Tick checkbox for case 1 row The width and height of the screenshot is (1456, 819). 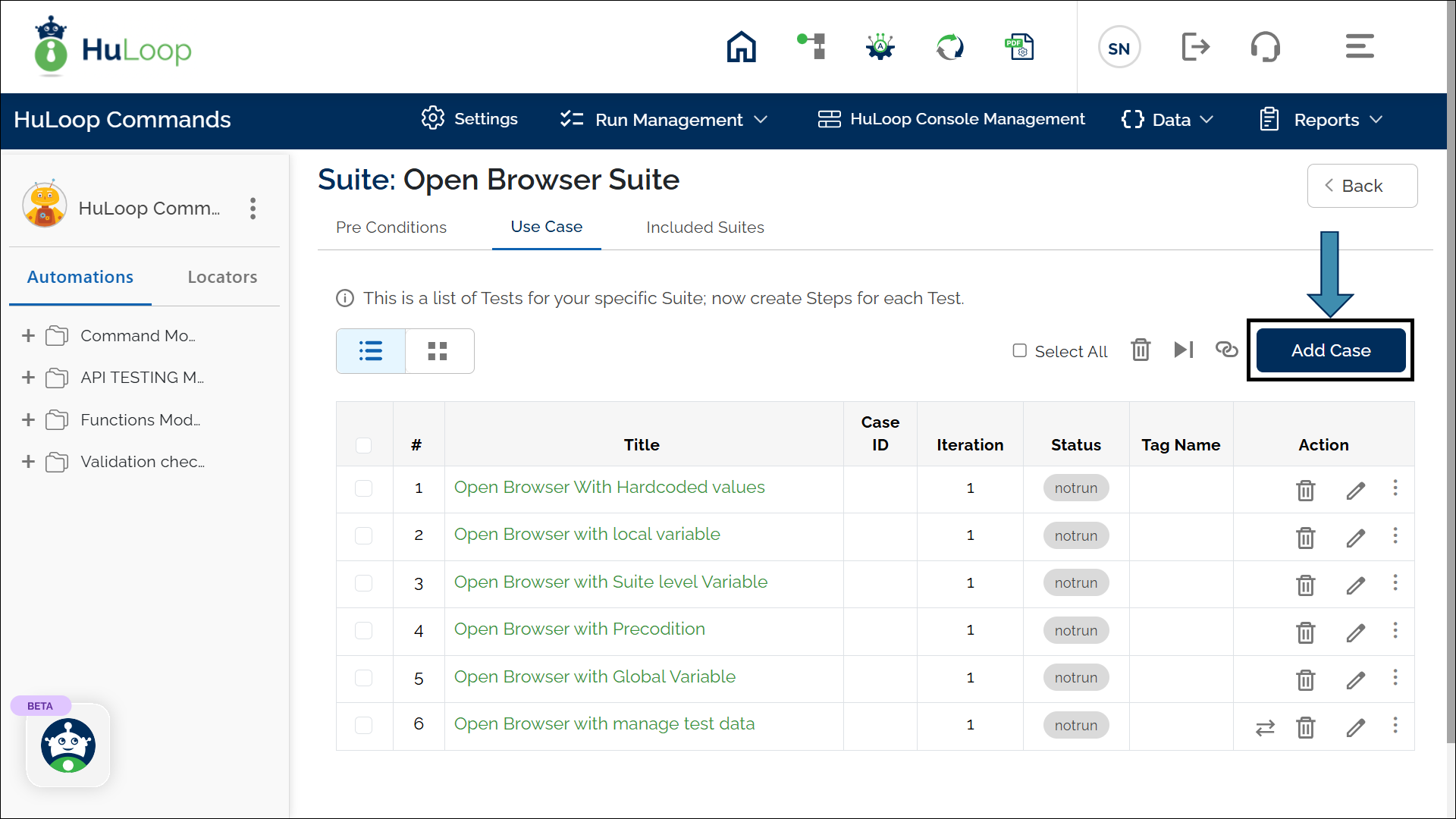pos(364,488)
